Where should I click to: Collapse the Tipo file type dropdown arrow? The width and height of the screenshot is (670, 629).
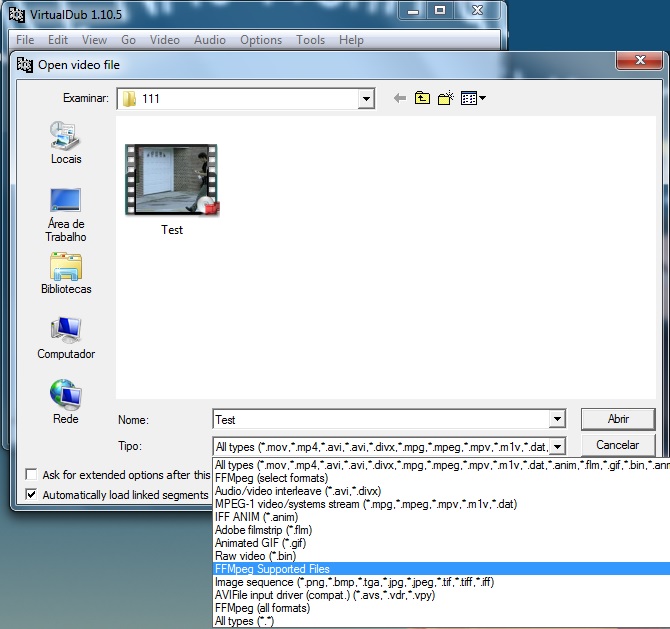[557, 447]
